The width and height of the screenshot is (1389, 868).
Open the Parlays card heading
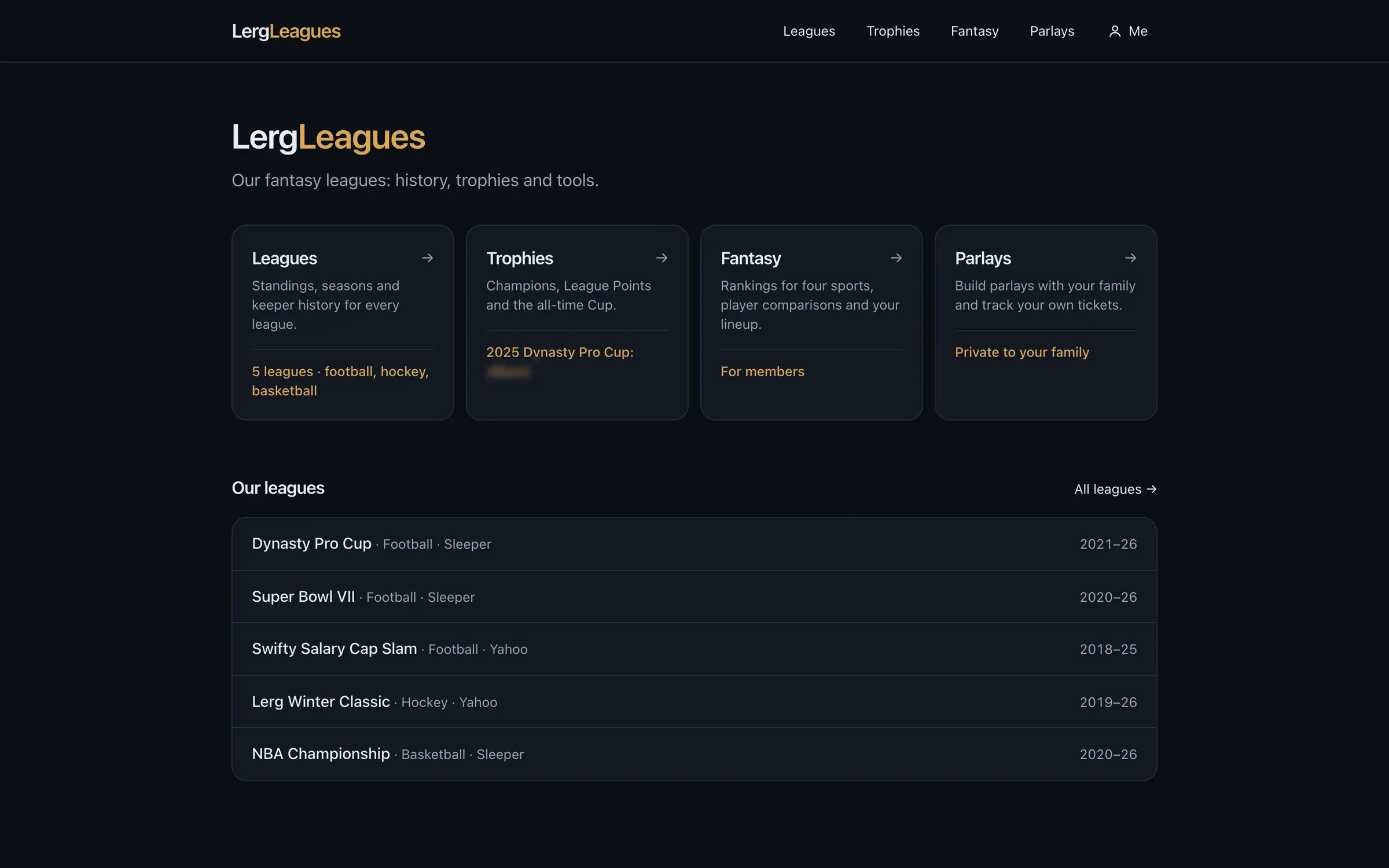pyautogui.click(x=983, y=258)
